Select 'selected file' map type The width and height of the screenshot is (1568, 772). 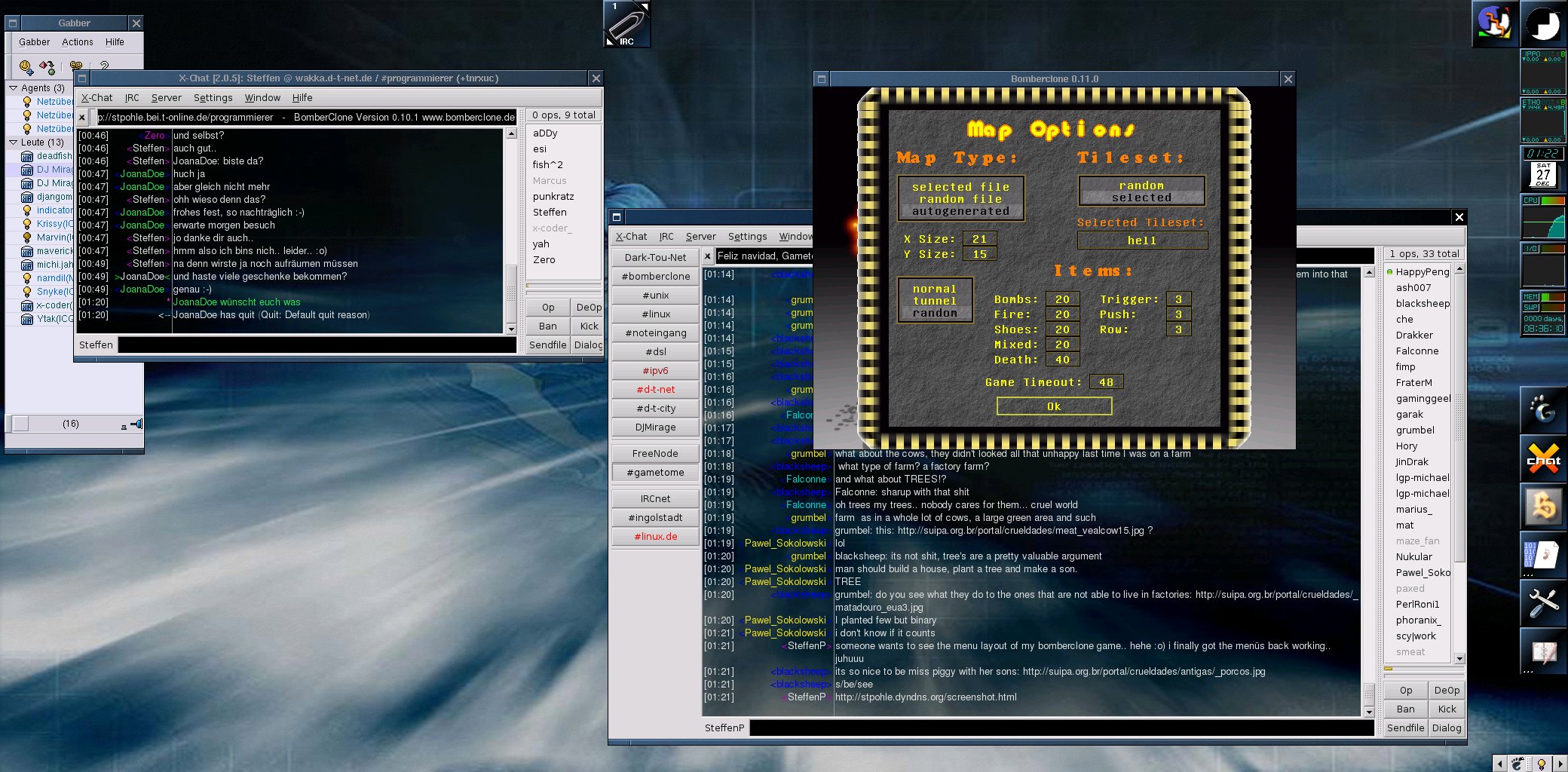(x=960, y=186)
